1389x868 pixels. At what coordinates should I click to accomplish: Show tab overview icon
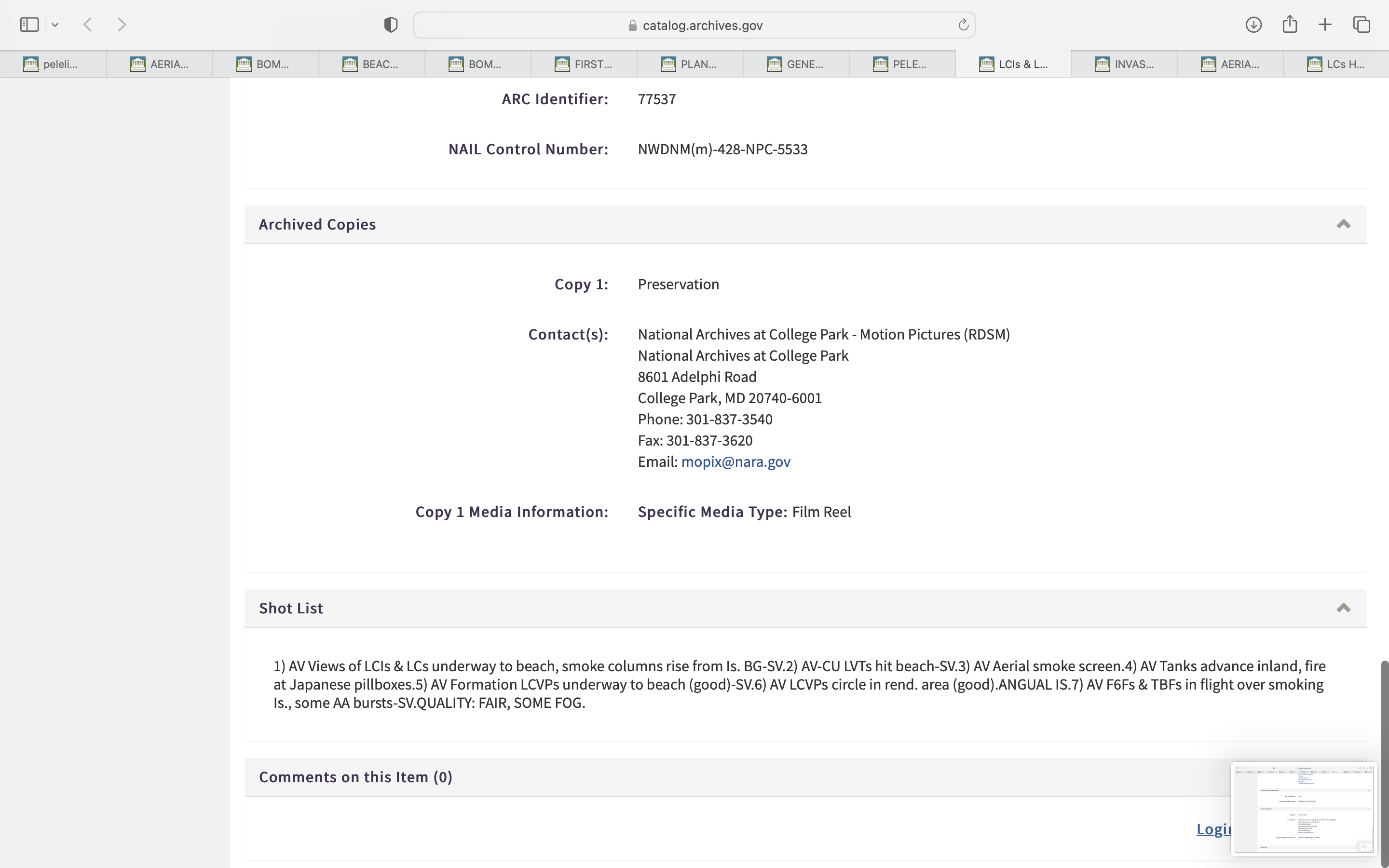click(x=1362, y=25)
